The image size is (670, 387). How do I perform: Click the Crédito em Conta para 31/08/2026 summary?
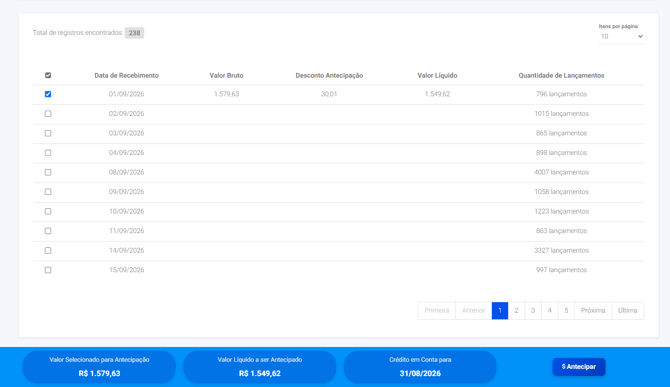(x=420, y=367)
